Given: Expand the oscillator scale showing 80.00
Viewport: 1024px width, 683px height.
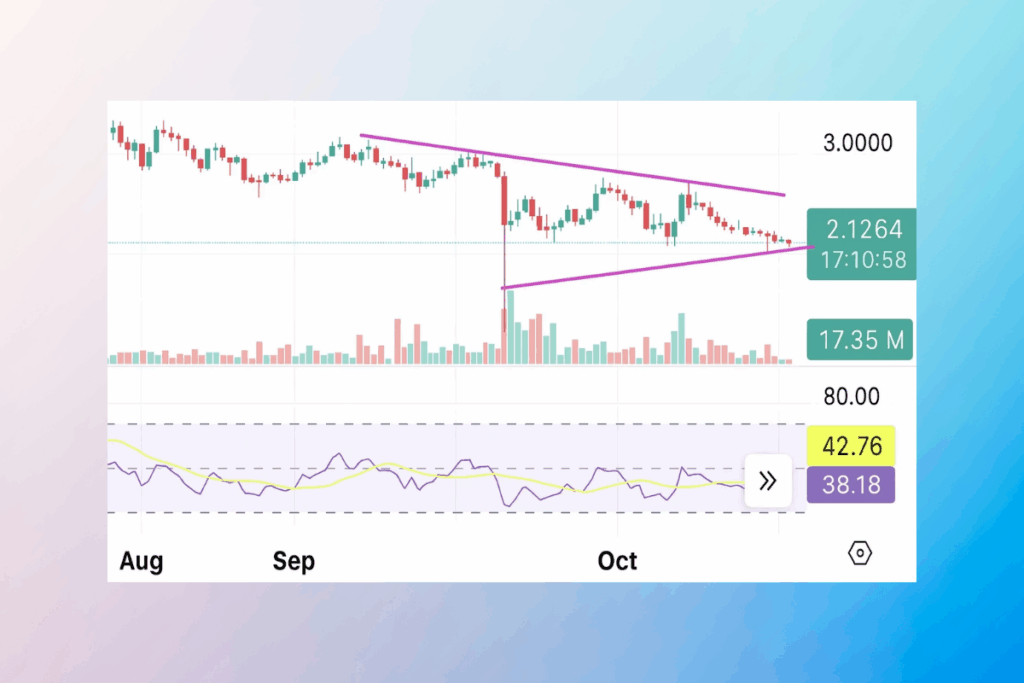Looking at the screenshot, I should (x=851, y=396).
